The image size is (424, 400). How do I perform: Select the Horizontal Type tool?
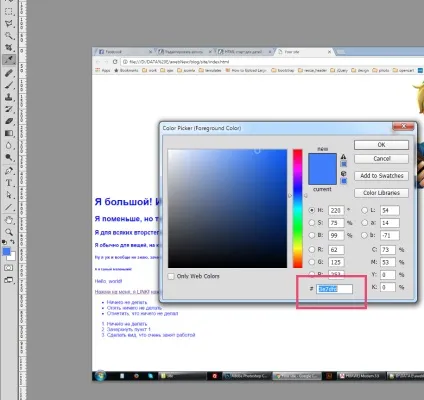[x=9, y=183]
